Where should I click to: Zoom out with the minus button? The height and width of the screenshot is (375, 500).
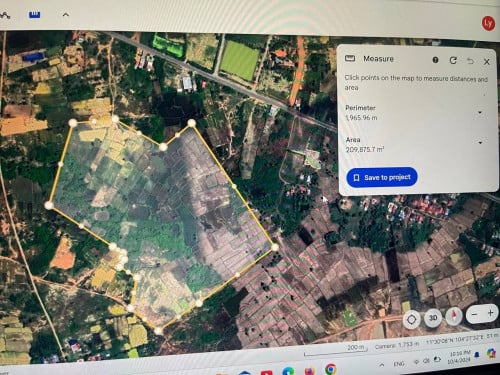474,314
